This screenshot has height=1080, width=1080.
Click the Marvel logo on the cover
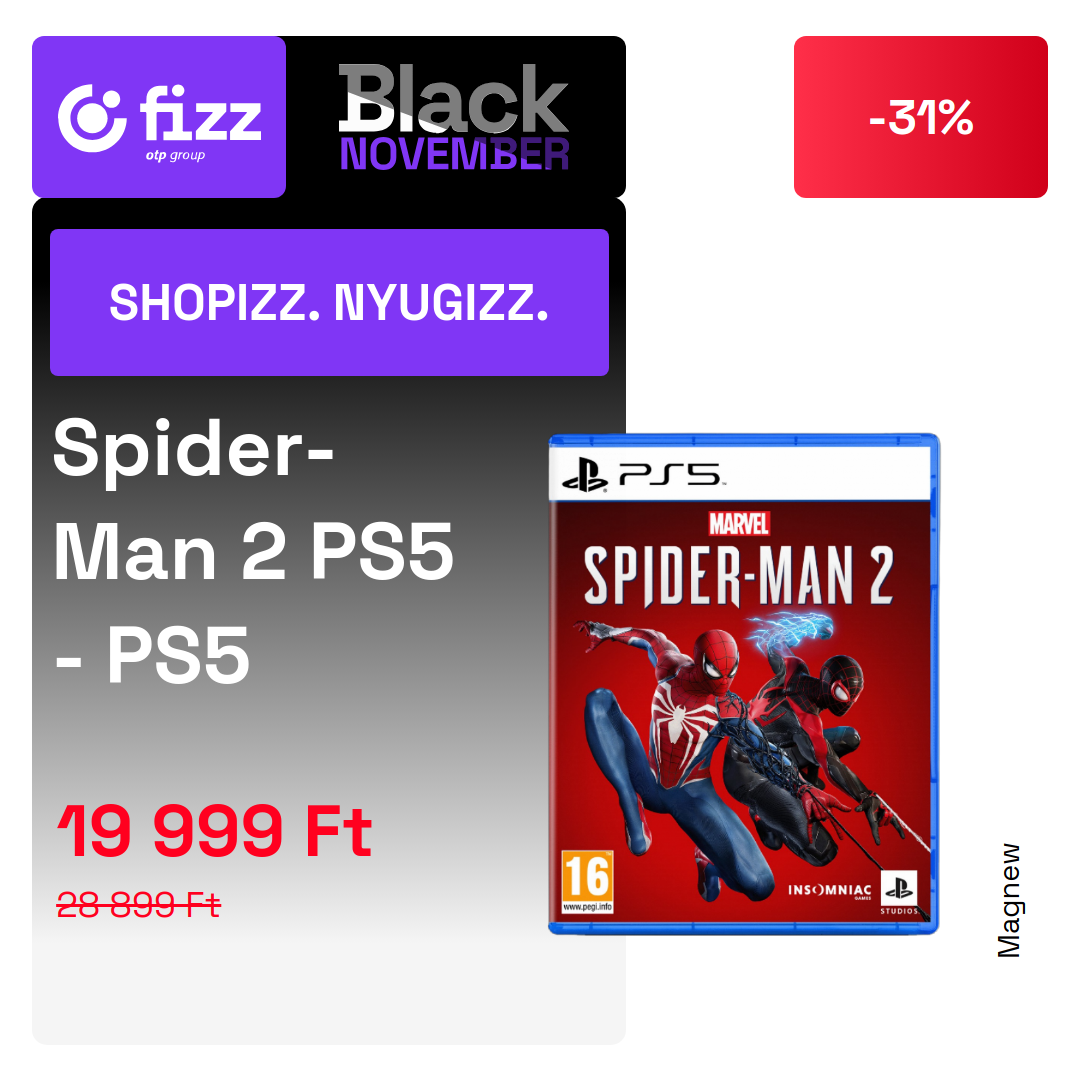pyautogui.click(x=739, y=524)
